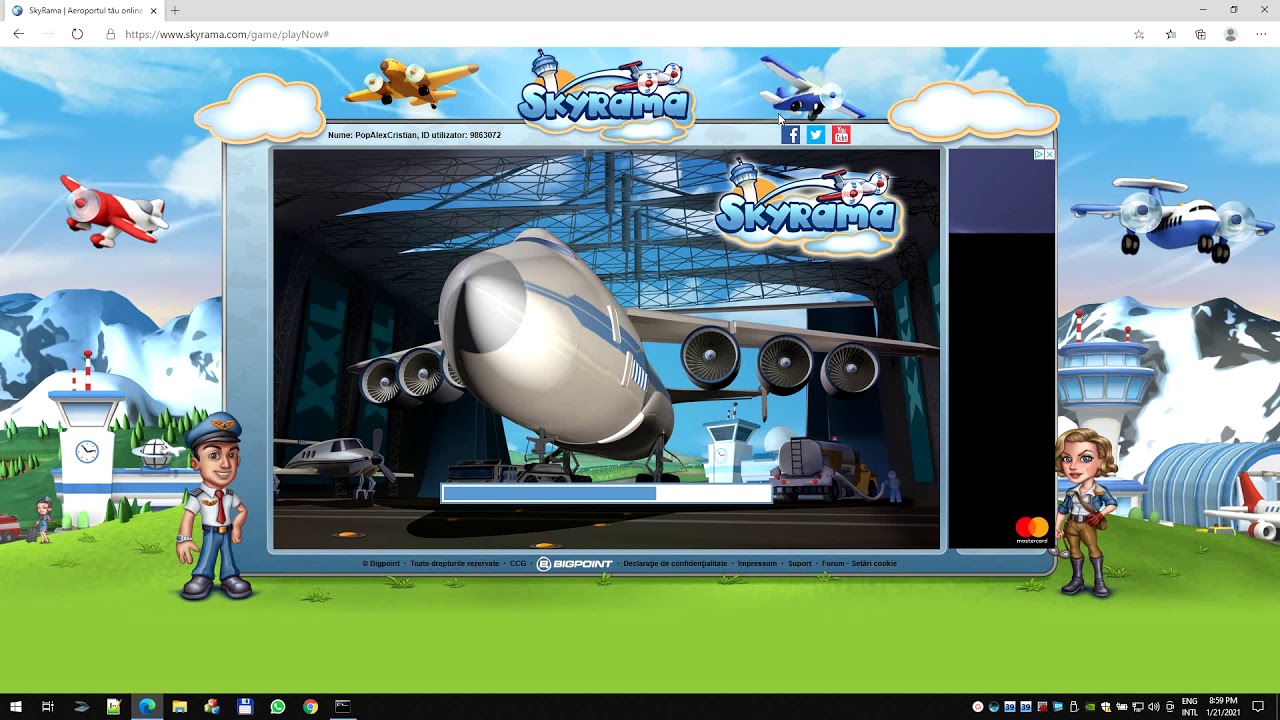Screen dimensions: 1280x720
Task: Click the game loading screen image
Action: [606, 350]
